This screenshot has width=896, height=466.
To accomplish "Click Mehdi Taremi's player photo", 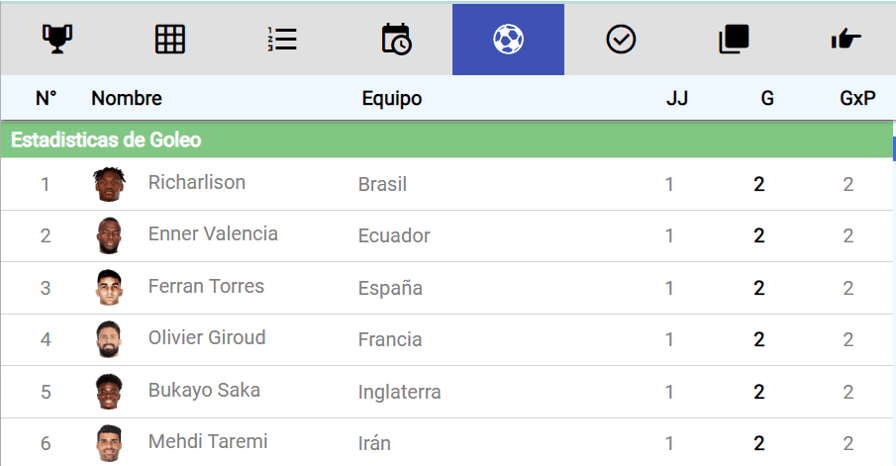I will pos(109,443).
